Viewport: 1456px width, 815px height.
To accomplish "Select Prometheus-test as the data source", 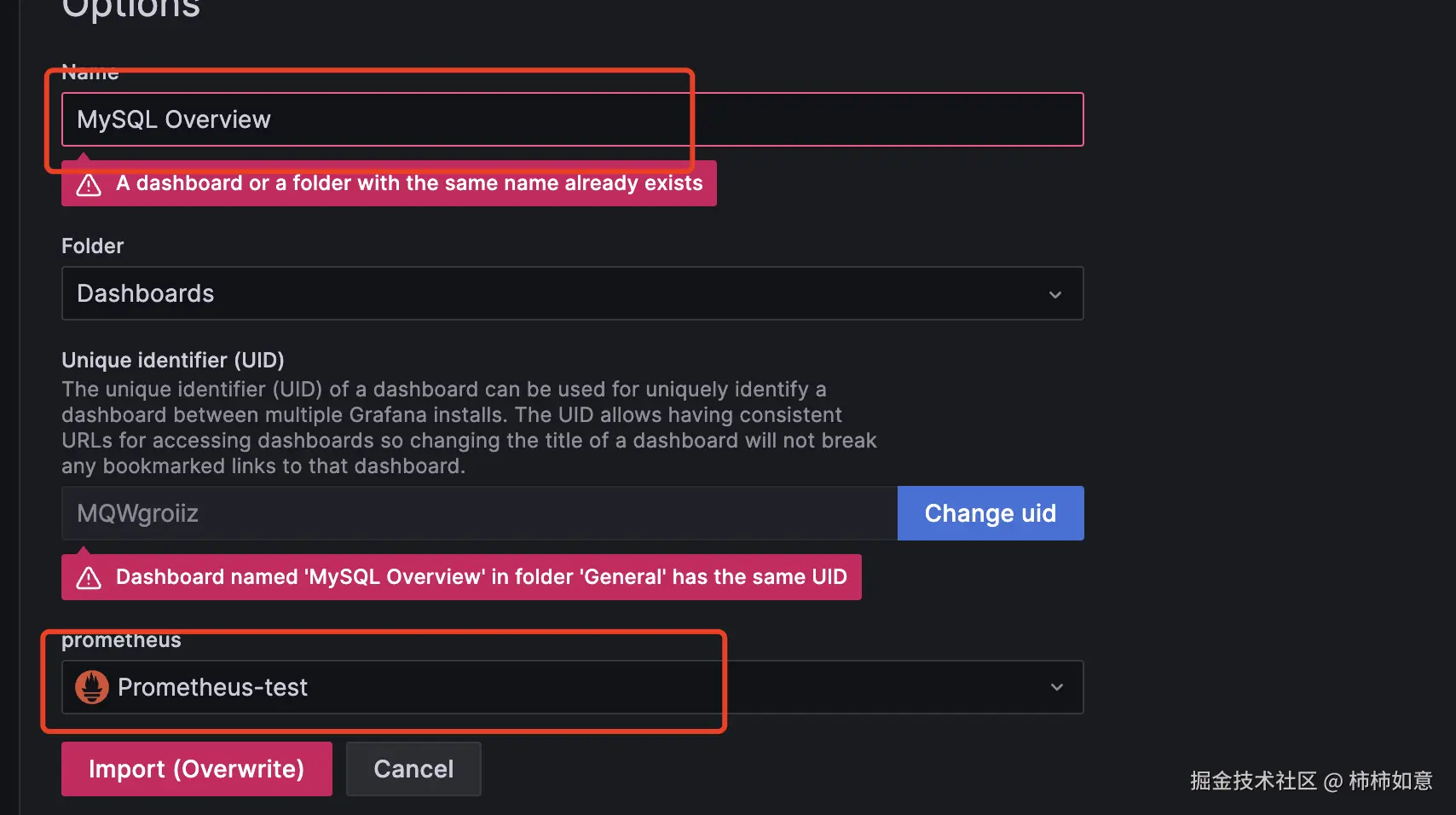I will tap(212, 686).
